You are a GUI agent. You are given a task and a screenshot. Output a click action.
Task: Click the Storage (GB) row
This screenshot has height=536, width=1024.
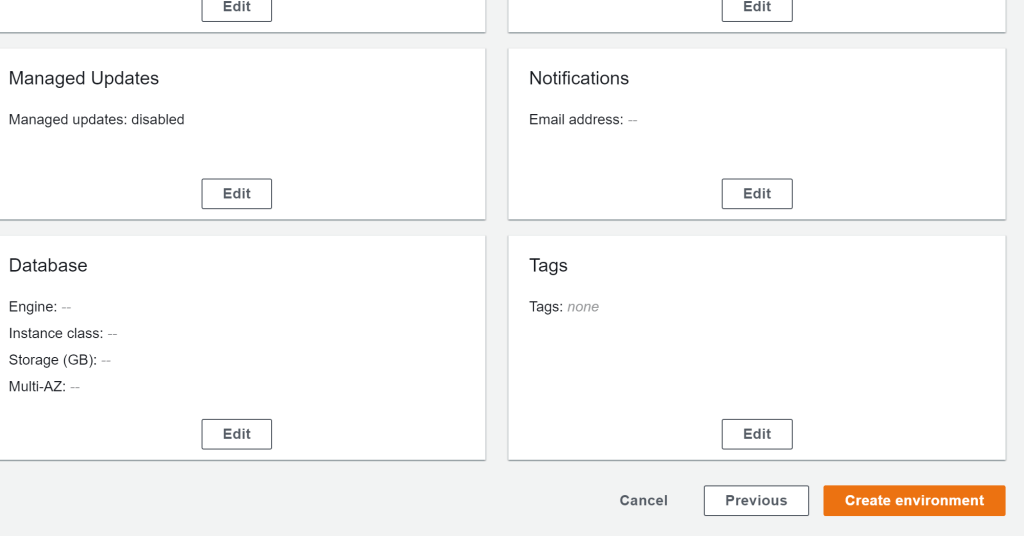[x=59, y=360]
